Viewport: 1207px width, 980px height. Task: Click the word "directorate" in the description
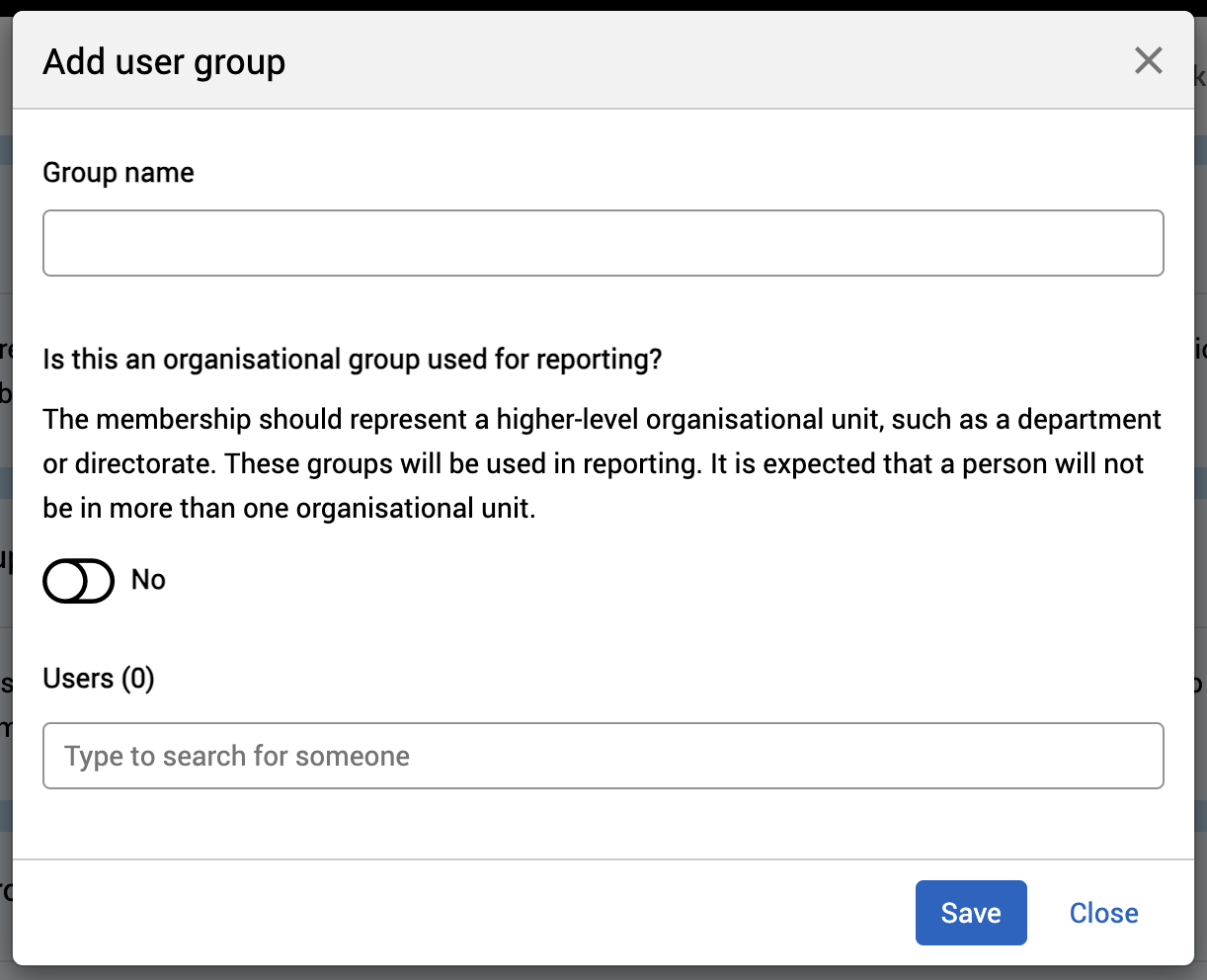[x=142, y=463]
